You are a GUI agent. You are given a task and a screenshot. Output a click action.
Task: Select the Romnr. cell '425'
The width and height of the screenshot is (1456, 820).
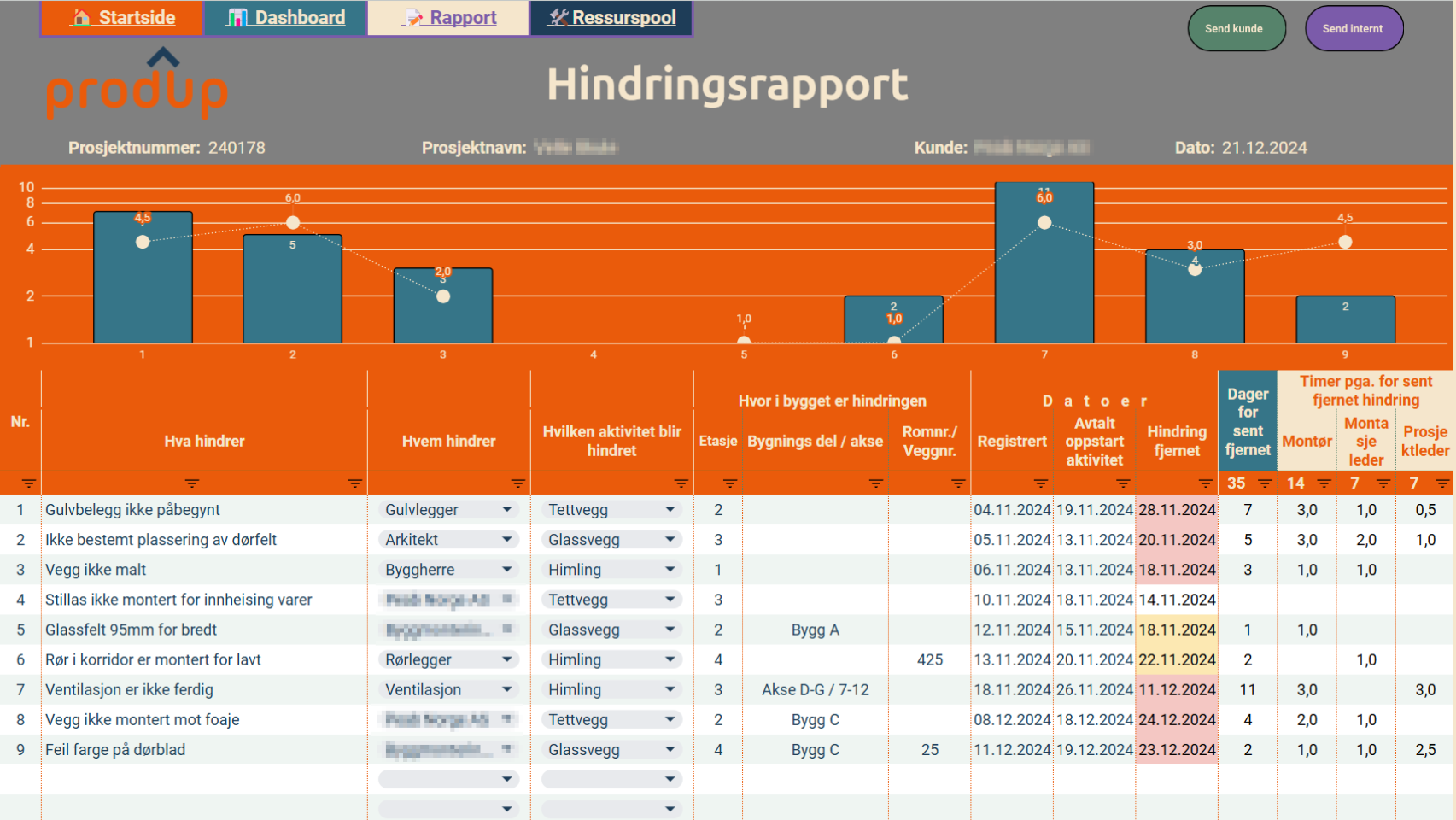[x=930, y=659]
